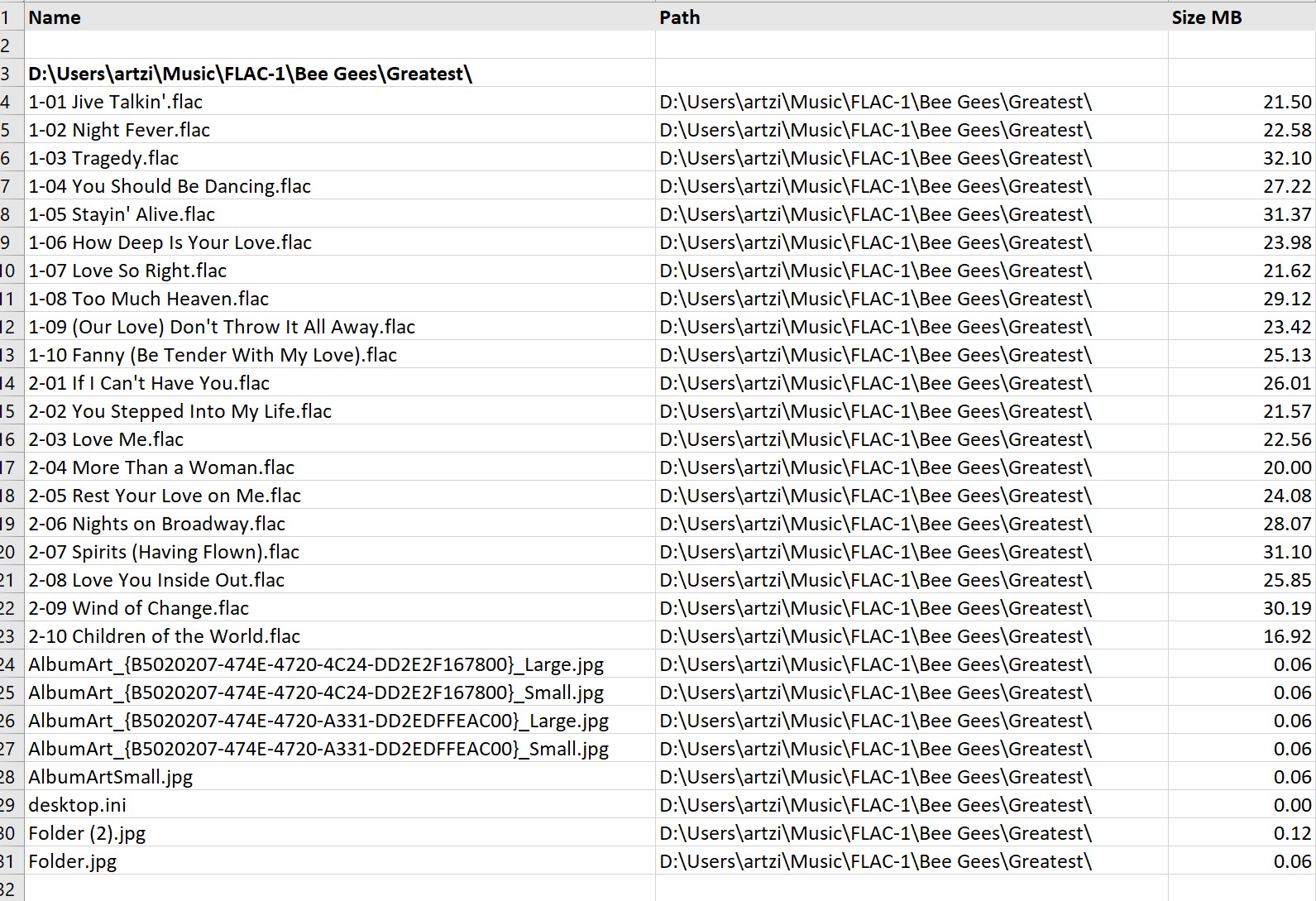This screenshot has height=901, width=1316.
Task: Select cell '2-01 If I Can't Have You.flac'
Action: pyautogui.click(x=340, y=383)
